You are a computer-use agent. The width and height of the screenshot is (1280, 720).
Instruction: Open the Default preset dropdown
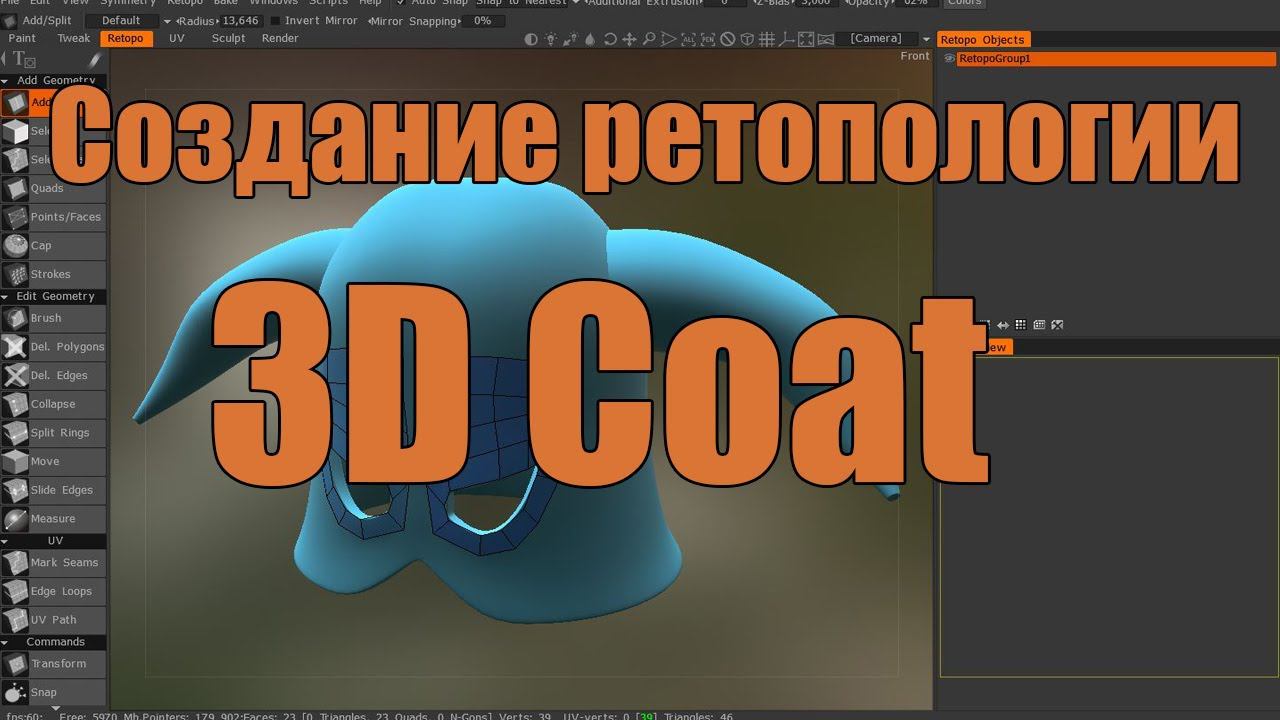(129, 20)
